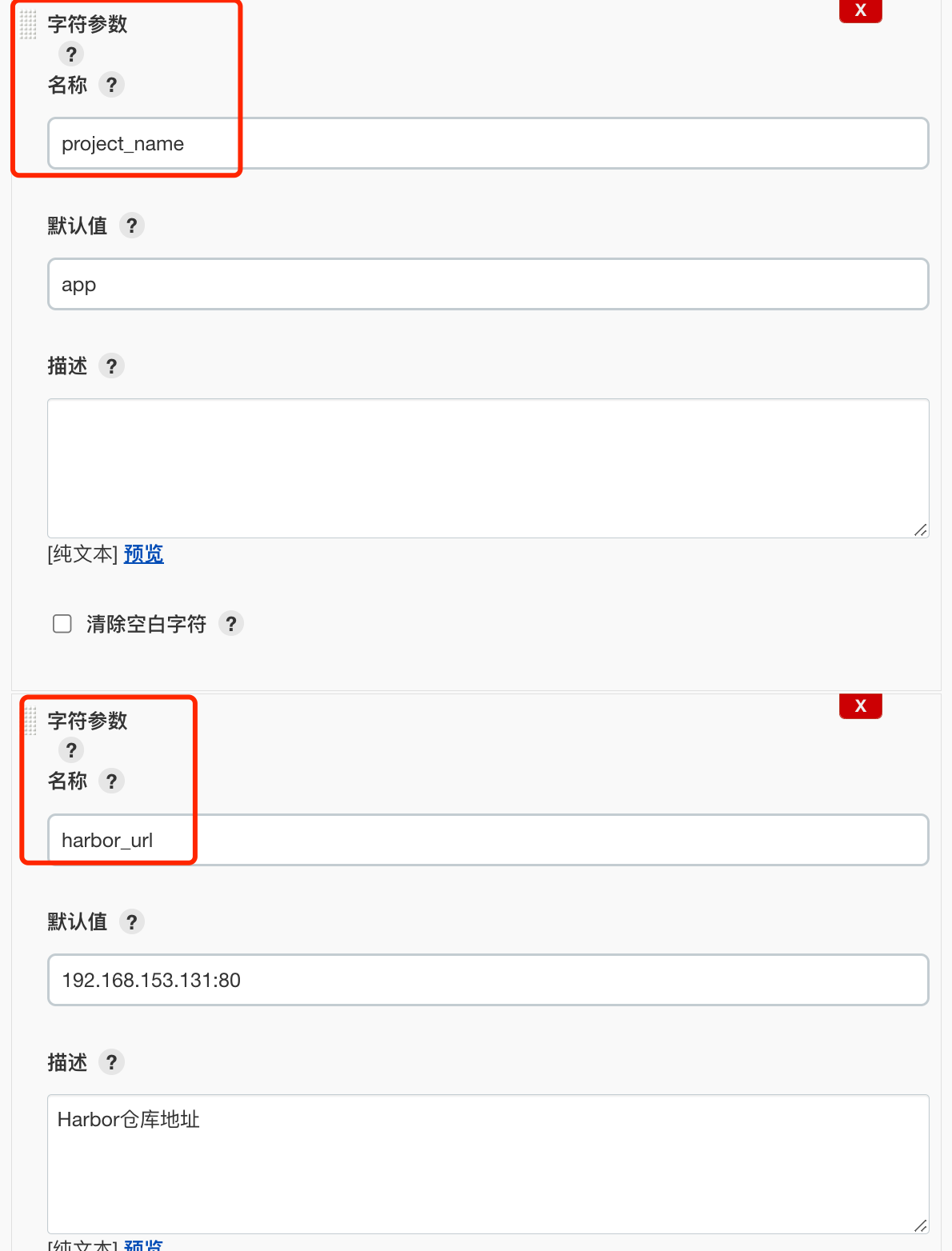Remove the harbor_url parameter using its X button
Screen dimensions: 952x1251
(x=860, y=705)
